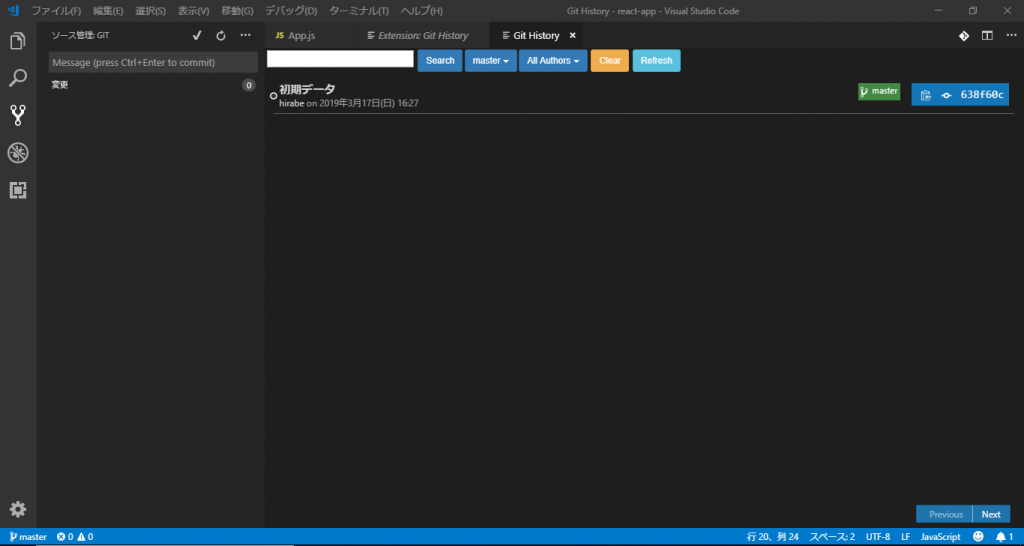Focus the commit message input field

pyautogui.click(x=153, y=63)
